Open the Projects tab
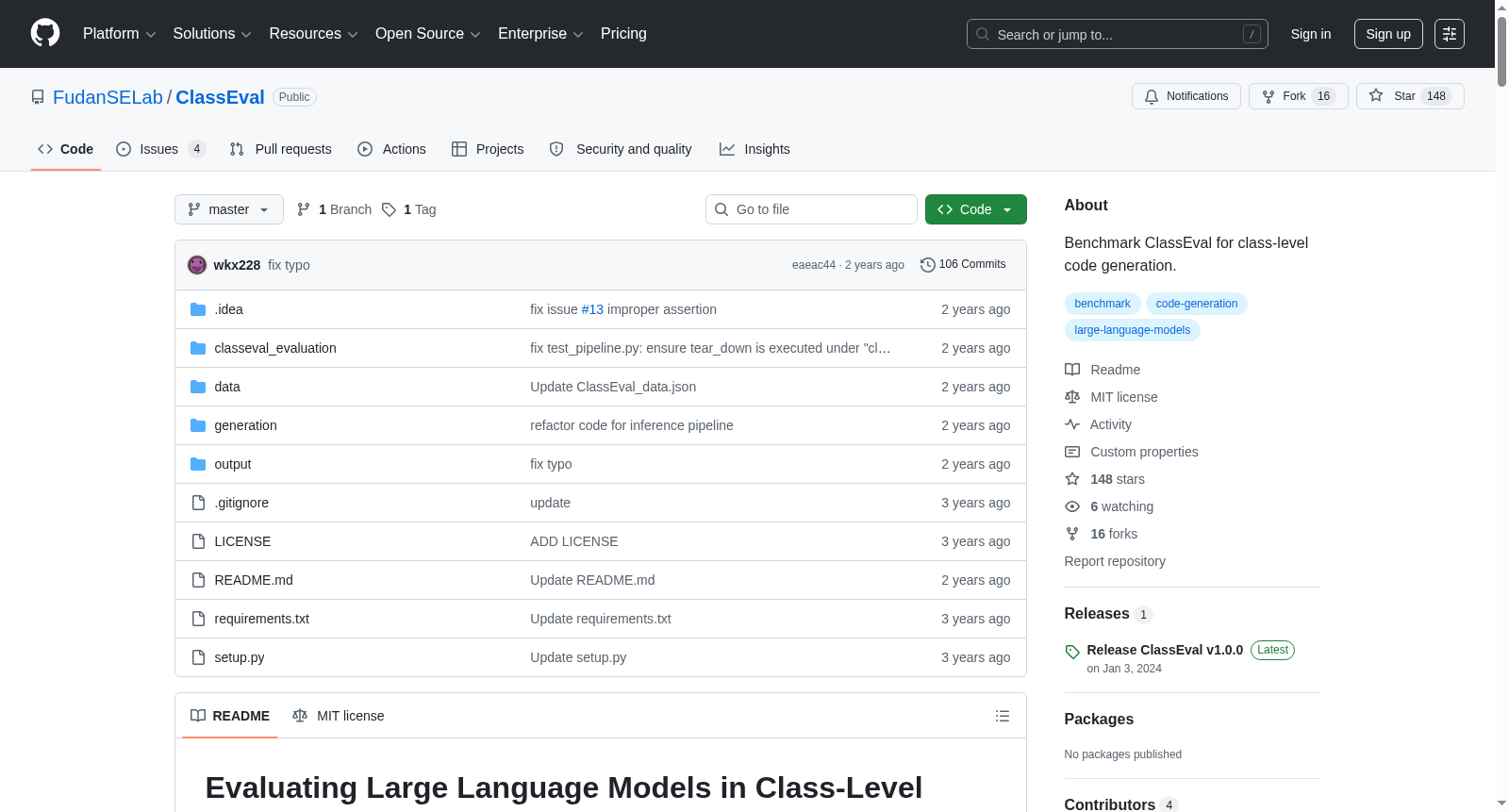 pos(488,149)
